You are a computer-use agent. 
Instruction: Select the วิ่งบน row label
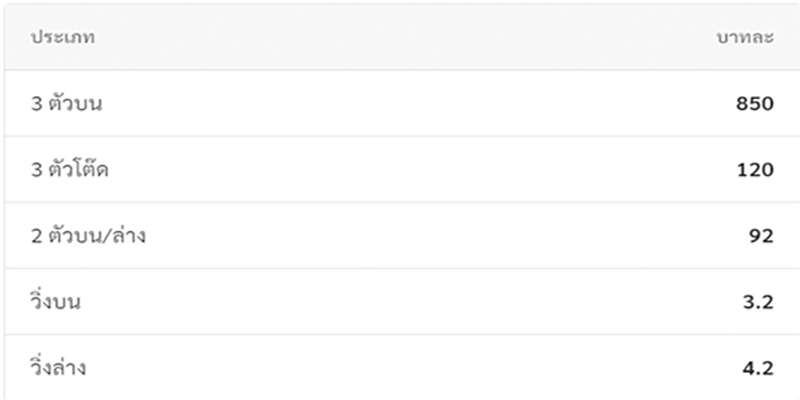[55, 301]
